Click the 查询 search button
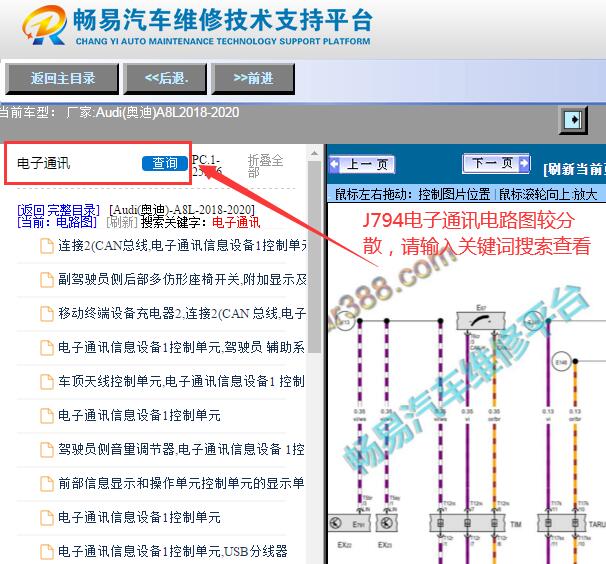606x564 pixels. coord(165,163)
